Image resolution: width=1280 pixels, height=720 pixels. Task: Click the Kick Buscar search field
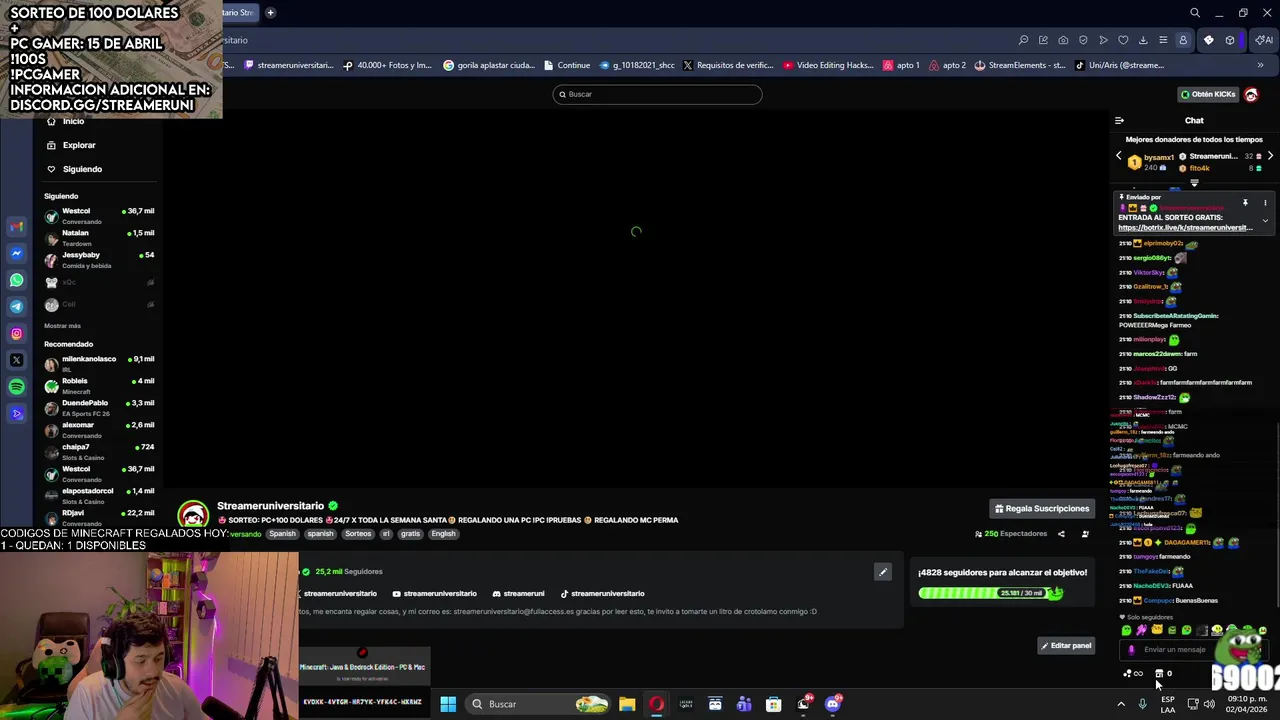(657, 94)
